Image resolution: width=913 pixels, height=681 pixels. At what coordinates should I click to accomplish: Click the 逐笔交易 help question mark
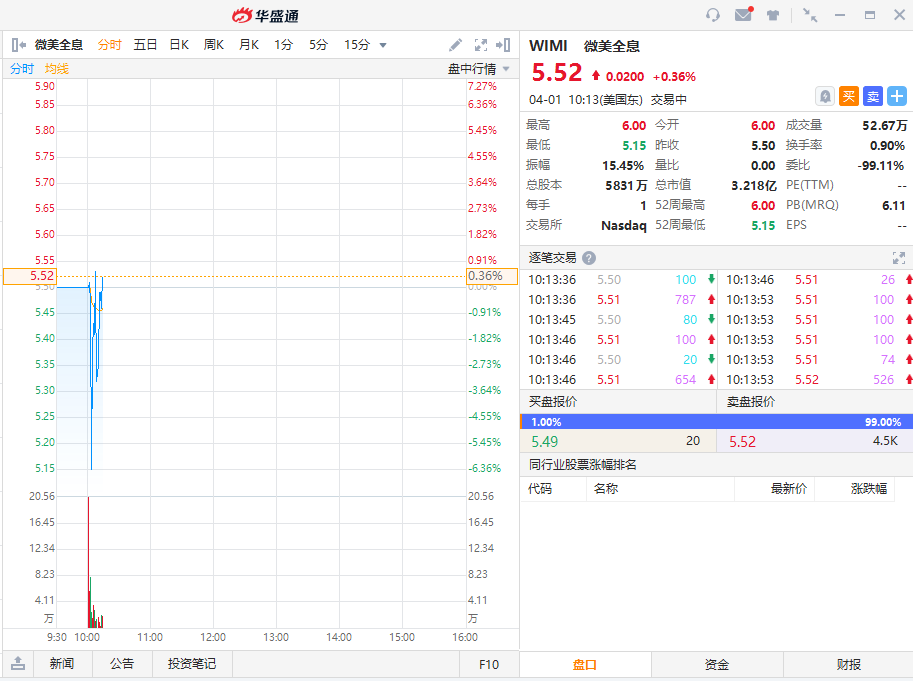click(589, 258)
